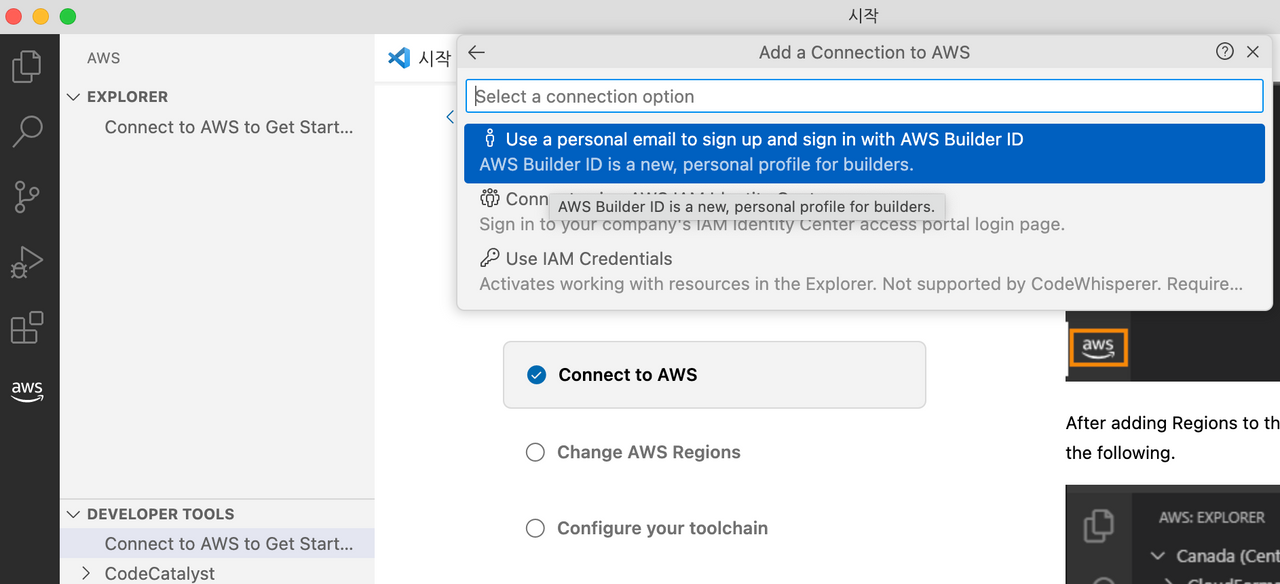The image size is (1280, 584).
Task: Go back using the quick pick arrow
Action: pos(476,52)
